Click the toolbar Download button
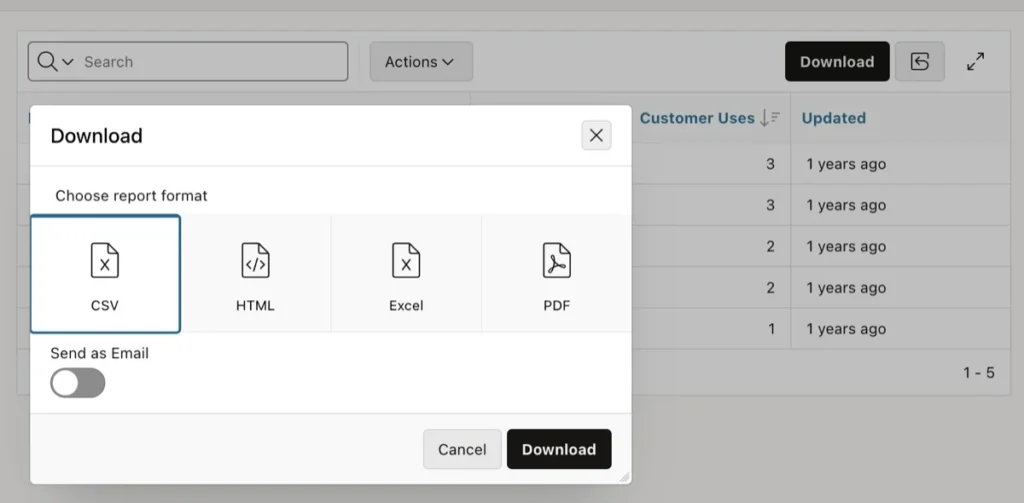The image size is (1024, 503). pos(837,61)
